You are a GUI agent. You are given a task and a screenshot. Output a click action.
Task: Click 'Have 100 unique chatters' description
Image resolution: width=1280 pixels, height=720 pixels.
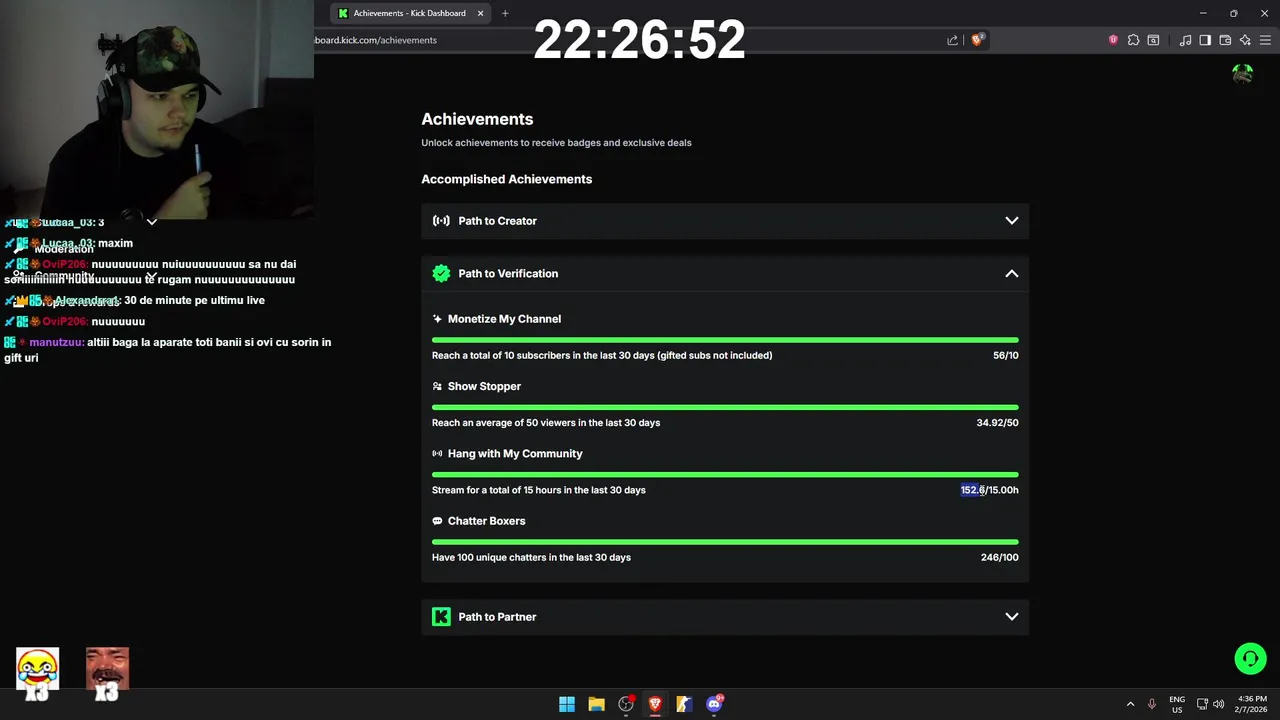point(531,558)
